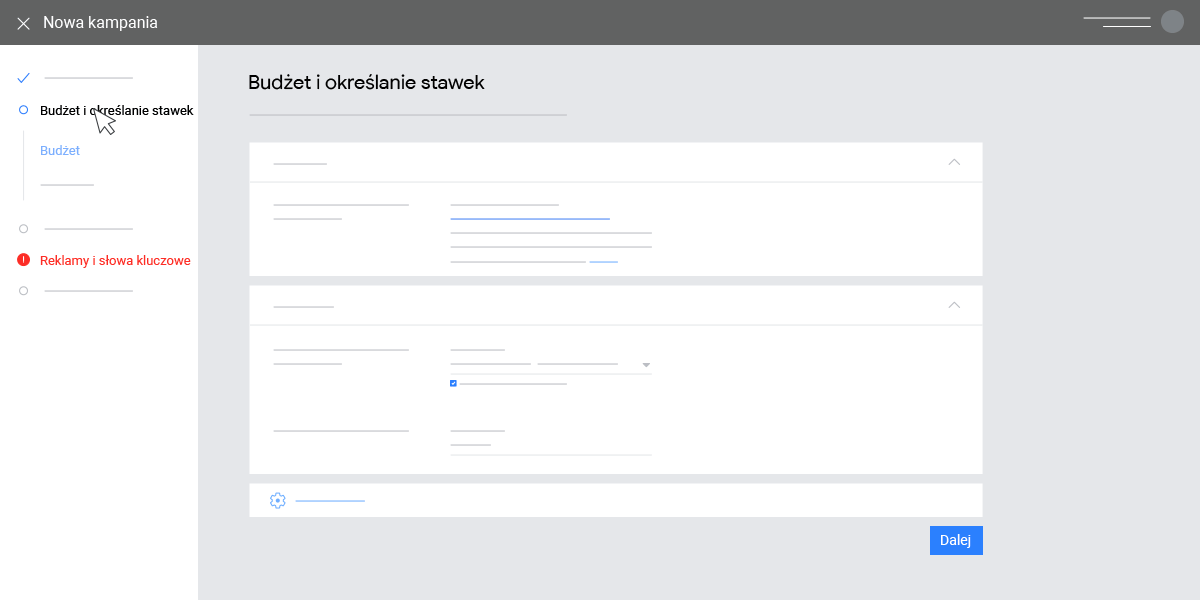
Task: Click the Budżet i określanie stawek heading
Action: 366,83
